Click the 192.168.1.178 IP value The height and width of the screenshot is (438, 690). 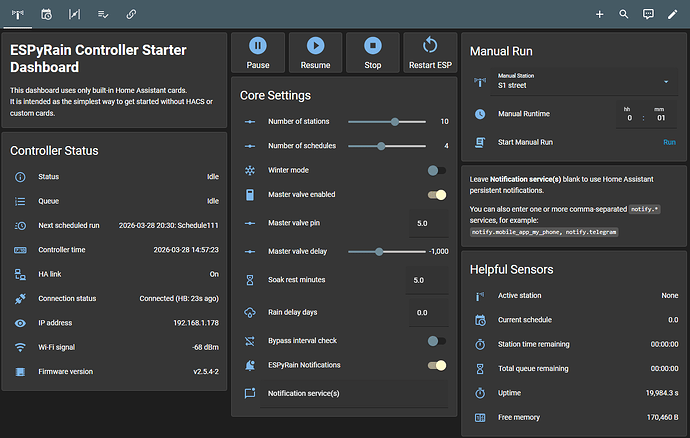click(x=196, y=323)
